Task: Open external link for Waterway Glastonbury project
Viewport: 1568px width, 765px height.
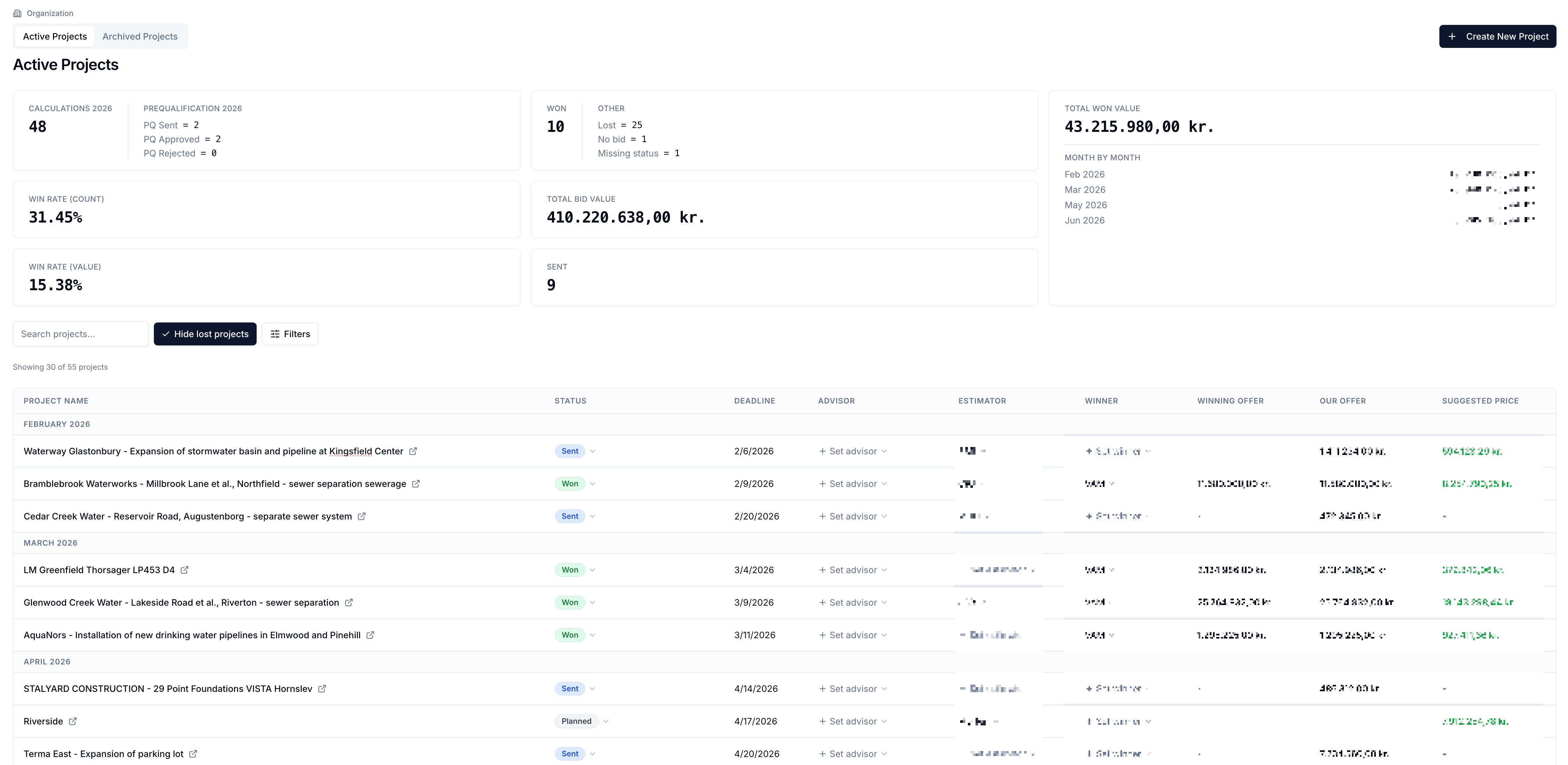Action: tap(413, 451)
